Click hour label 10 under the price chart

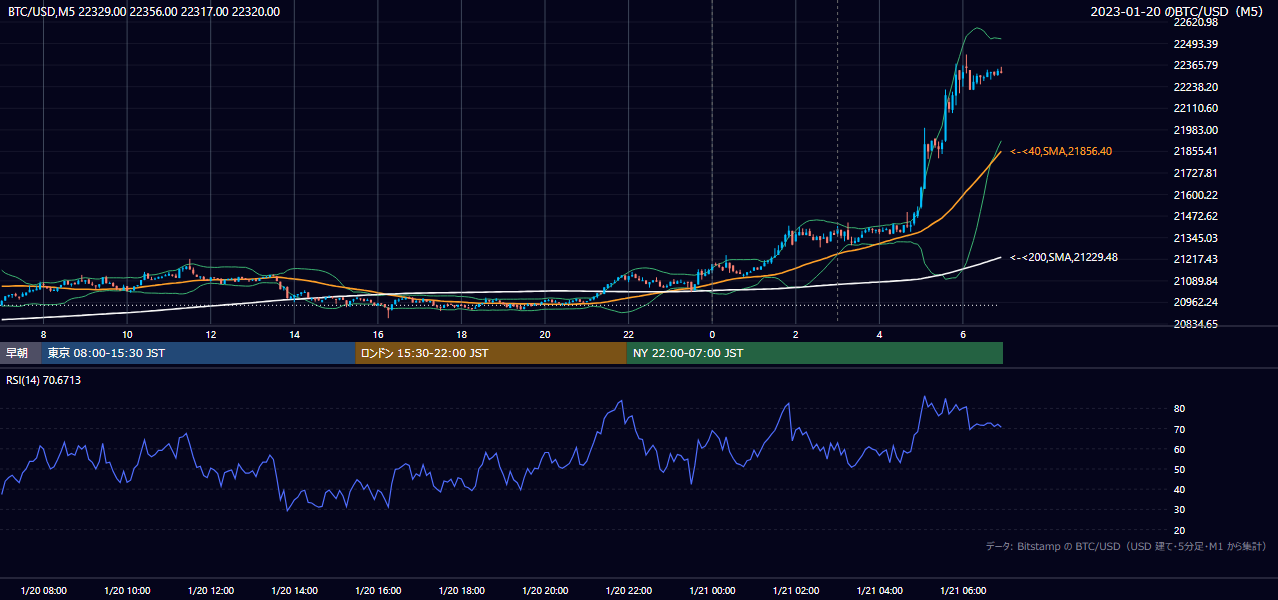click(127, 334)
